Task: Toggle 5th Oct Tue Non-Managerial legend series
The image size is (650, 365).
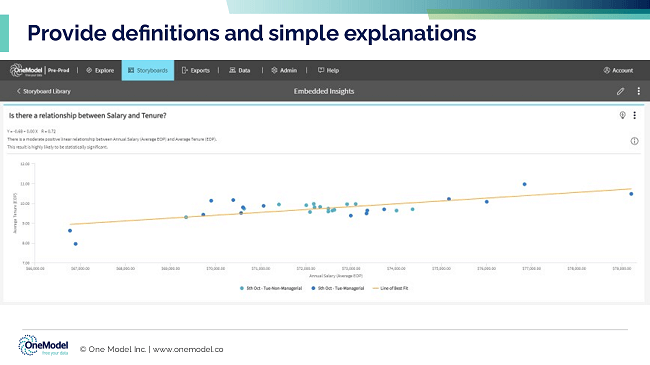Action: click(271, 288)
